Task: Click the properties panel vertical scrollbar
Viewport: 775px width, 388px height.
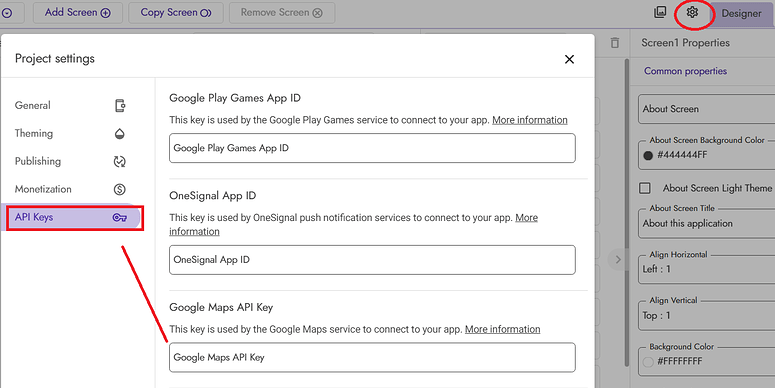Action: click(627, 213)
